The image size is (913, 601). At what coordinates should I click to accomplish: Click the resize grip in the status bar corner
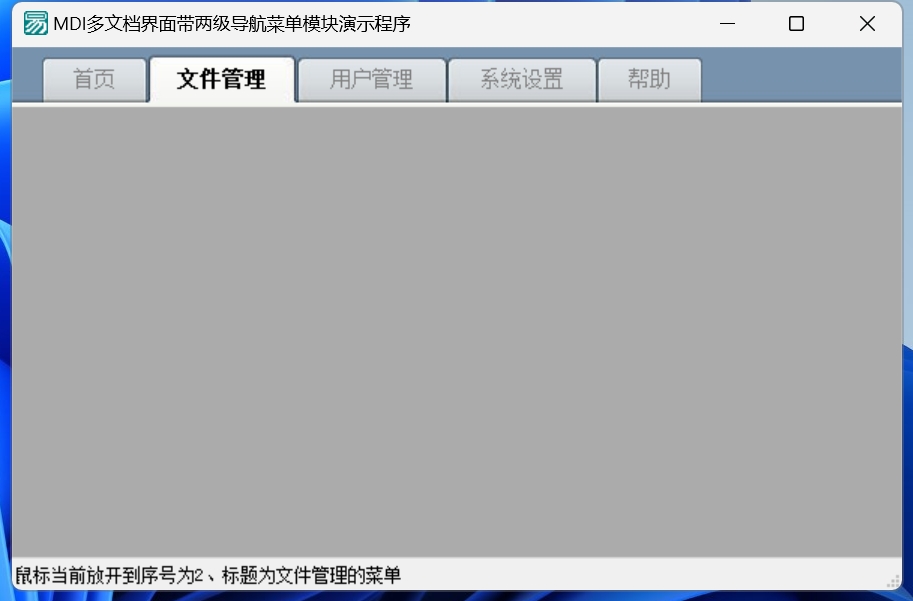[x=893, y=581]
